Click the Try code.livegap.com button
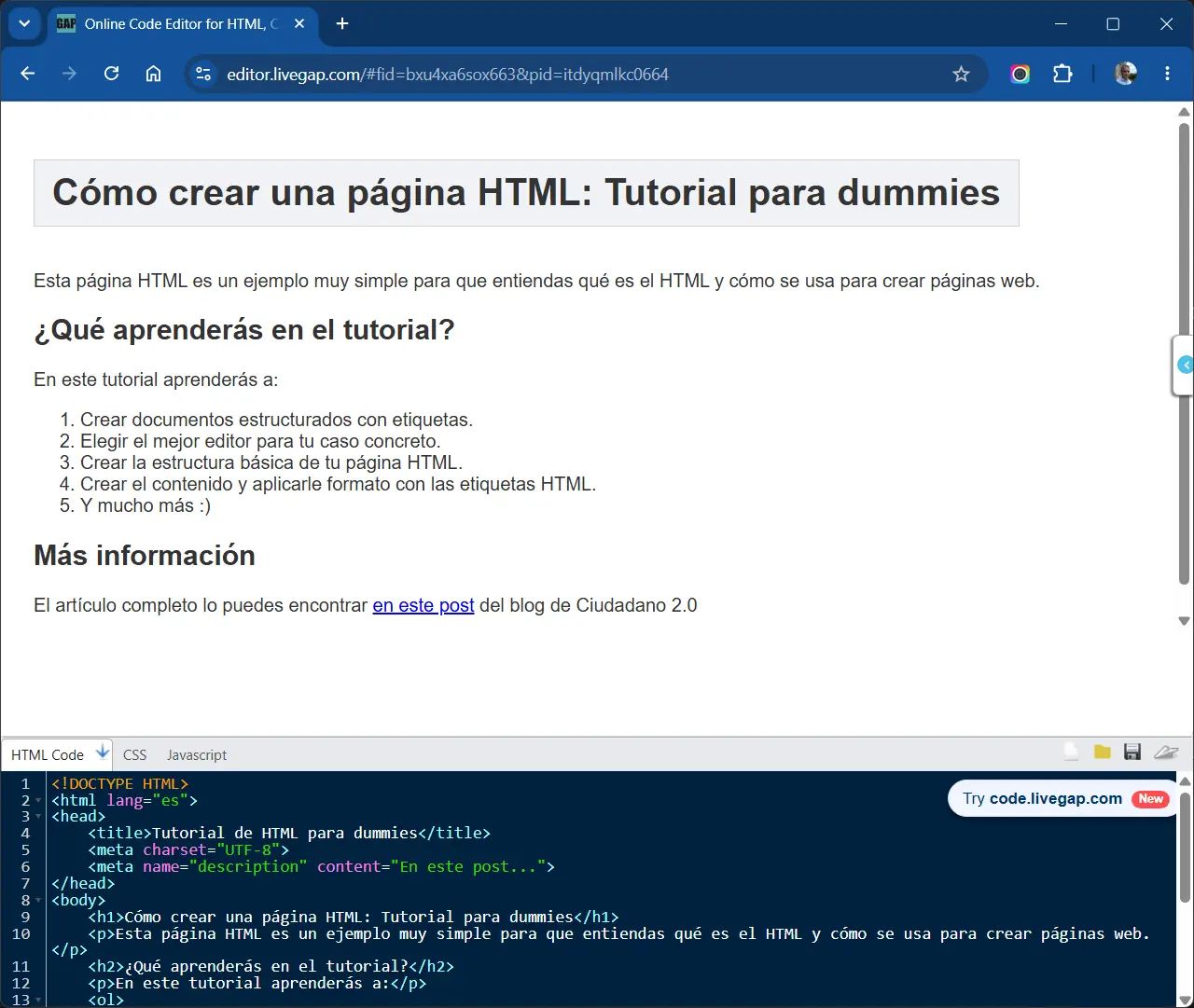This screenshot has height=1008, width=1194. click(1062, 798)
